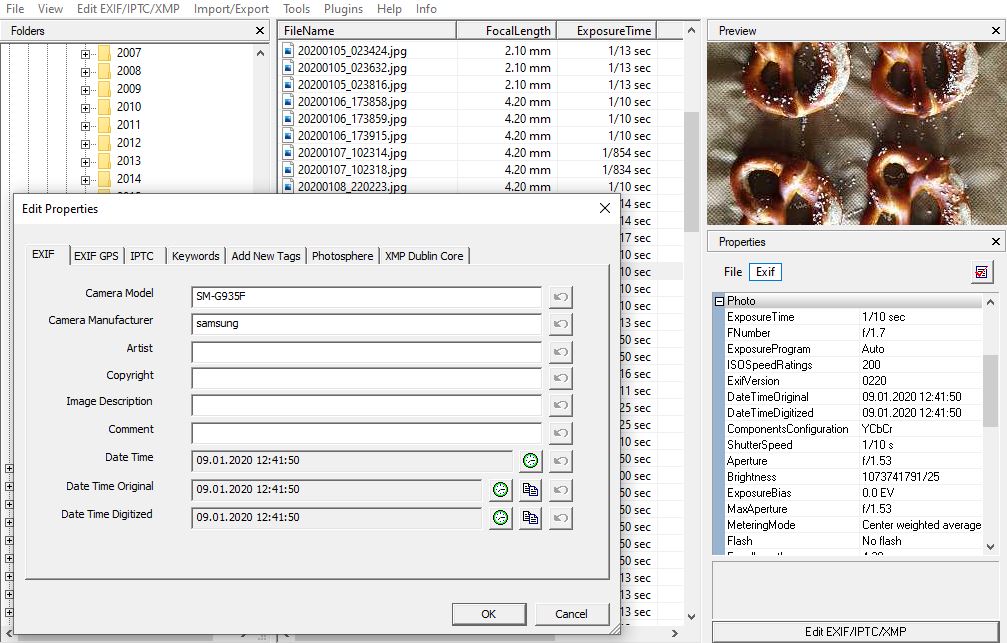Undo Date Time Original changes
Screen dimensions: 1007x643
[561, 490]
